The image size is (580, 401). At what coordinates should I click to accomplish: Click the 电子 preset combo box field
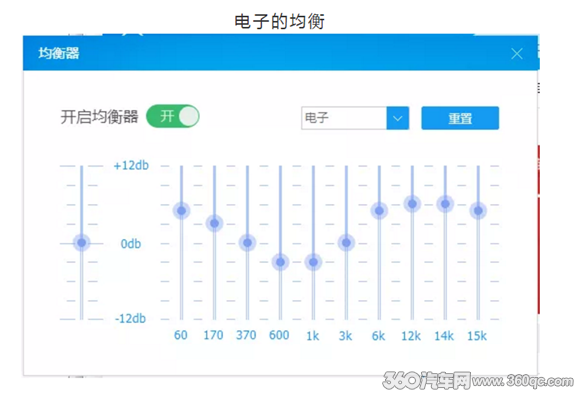(x=355, y=118)
